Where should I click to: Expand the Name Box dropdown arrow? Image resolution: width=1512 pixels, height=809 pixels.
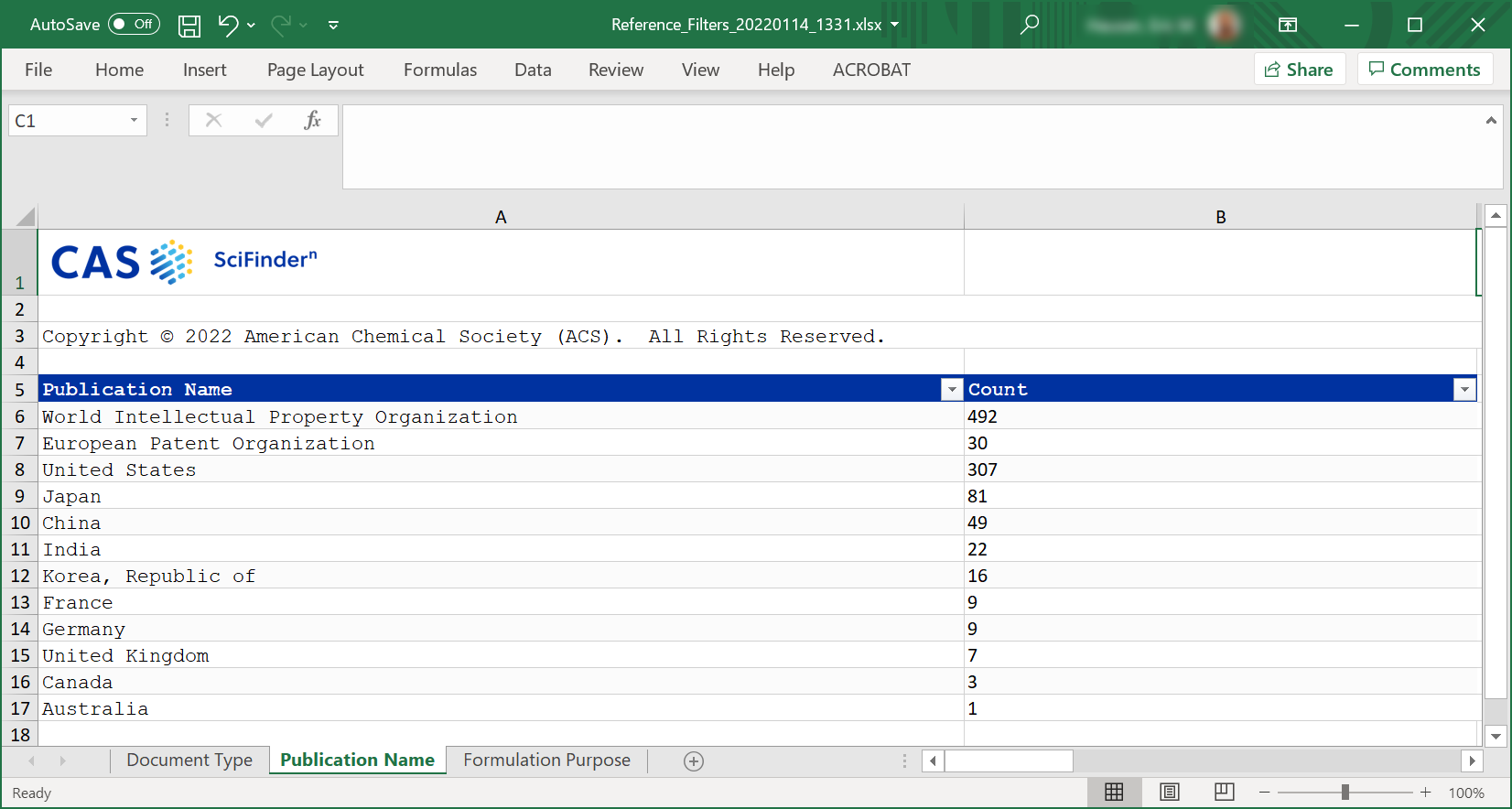(134, 121)
